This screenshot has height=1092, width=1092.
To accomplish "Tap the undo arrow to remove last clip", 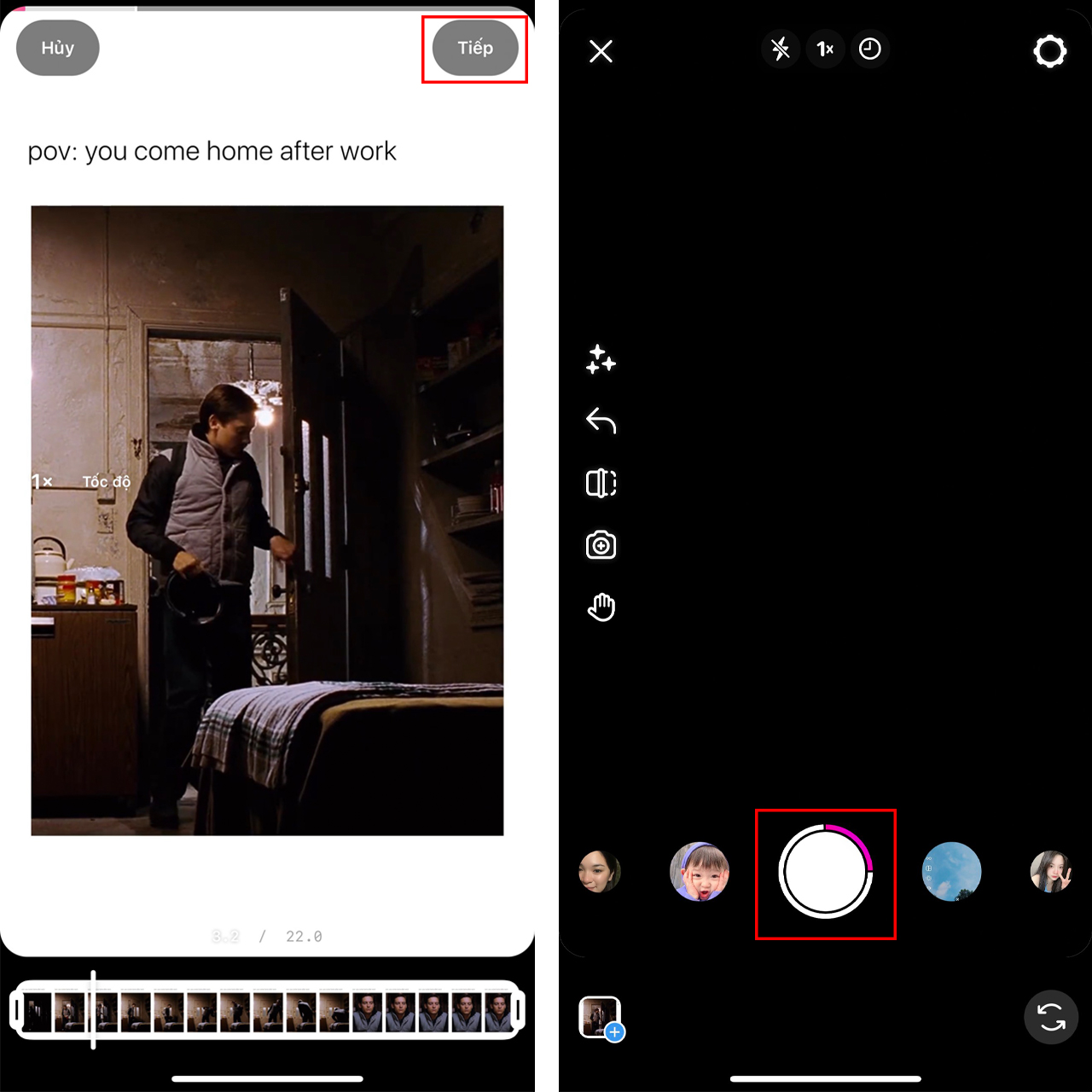I will [x=601, y=421].
